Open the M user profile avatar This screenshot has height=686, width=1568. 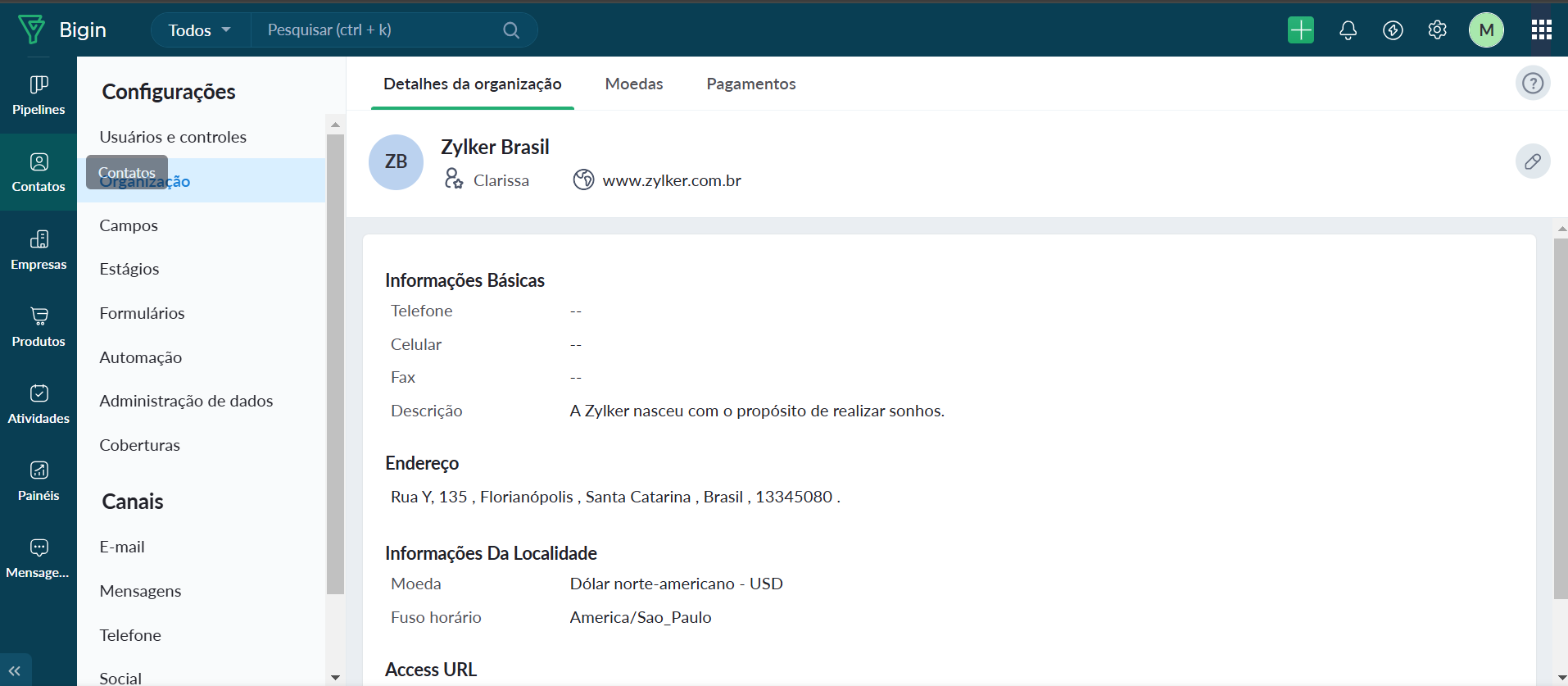pyautogui.click(x=1486, y=30)
